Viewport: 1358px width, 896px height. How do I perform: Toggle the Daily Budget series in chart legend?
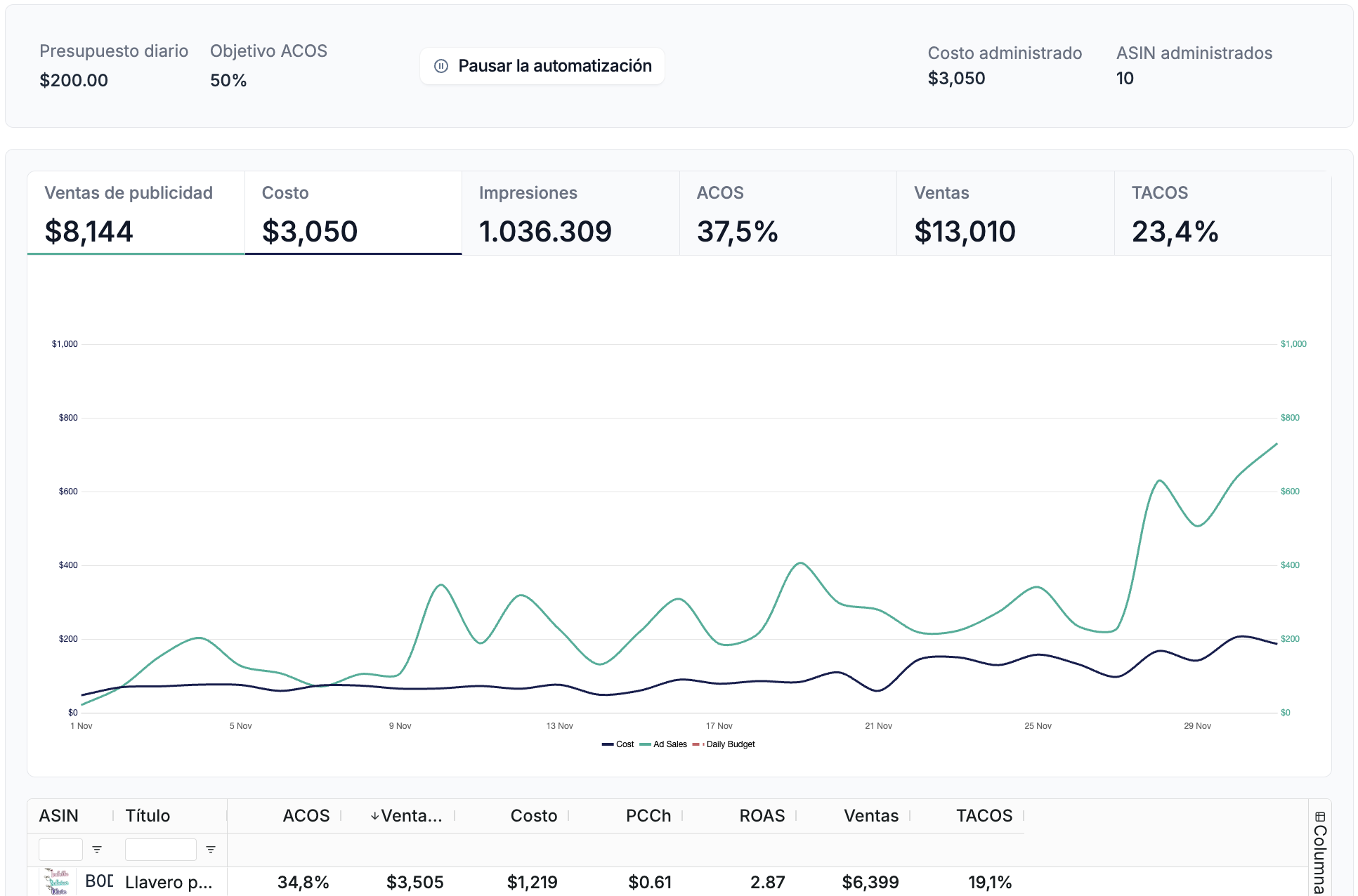click(724, 744)
